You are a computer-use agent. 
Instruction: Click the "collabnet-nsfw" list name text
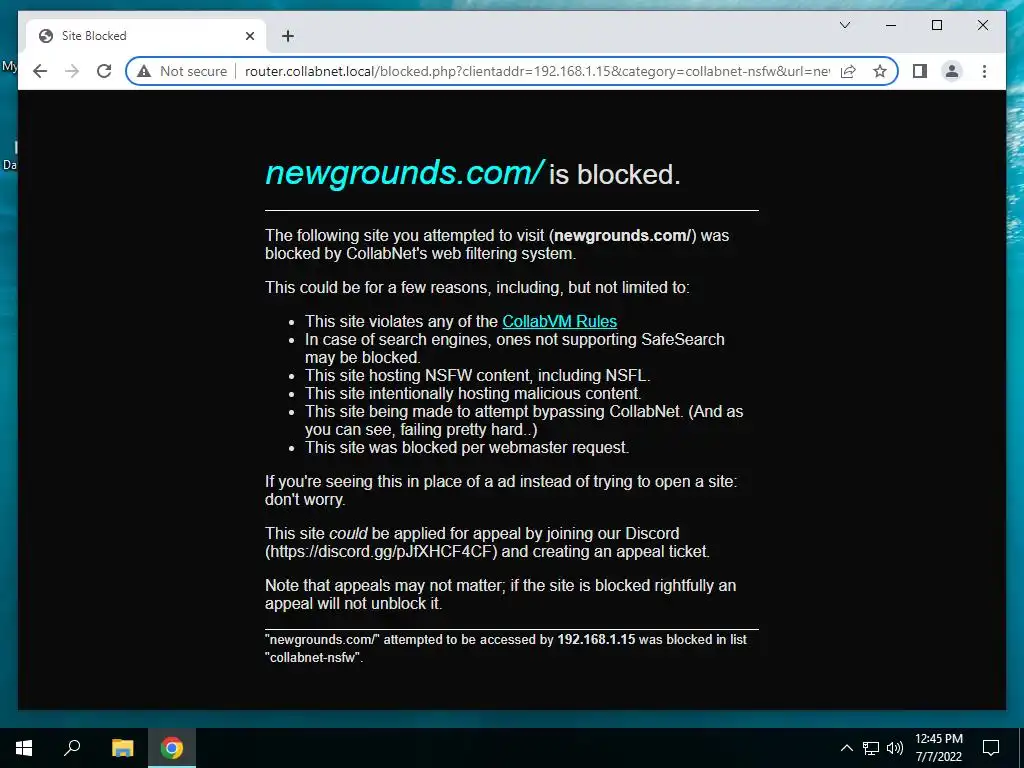coord(313,658)
